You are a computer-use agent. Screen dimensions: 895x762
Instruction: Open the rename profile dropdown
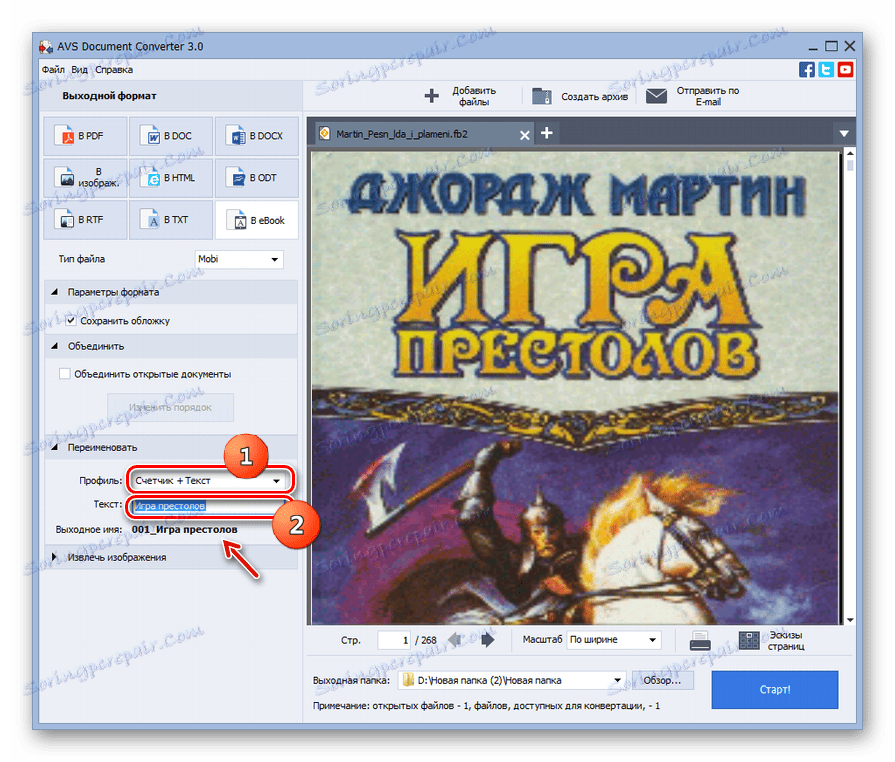point(209,481)
